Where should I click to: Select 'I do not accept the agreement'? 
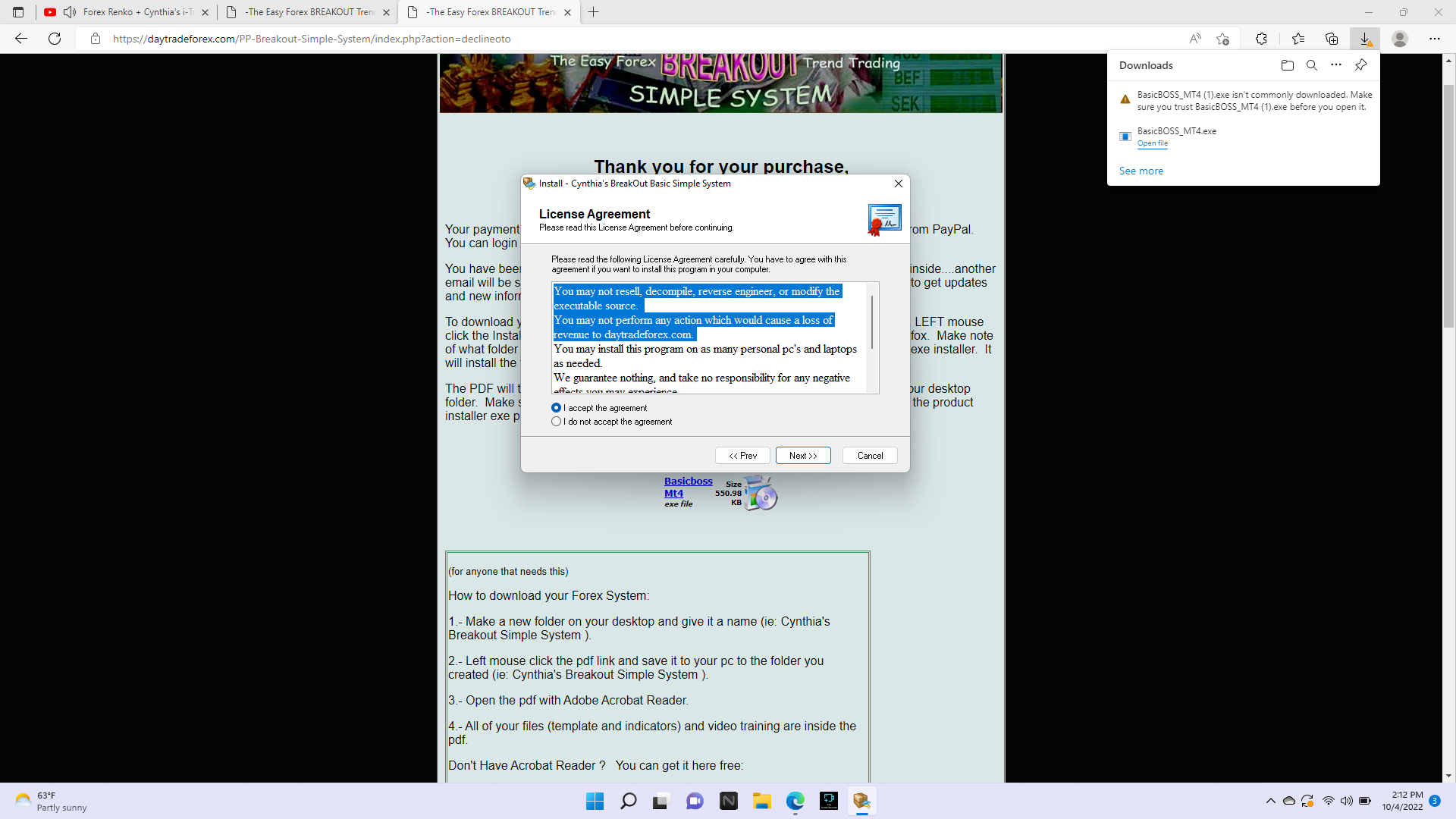[x=557, y=422]
